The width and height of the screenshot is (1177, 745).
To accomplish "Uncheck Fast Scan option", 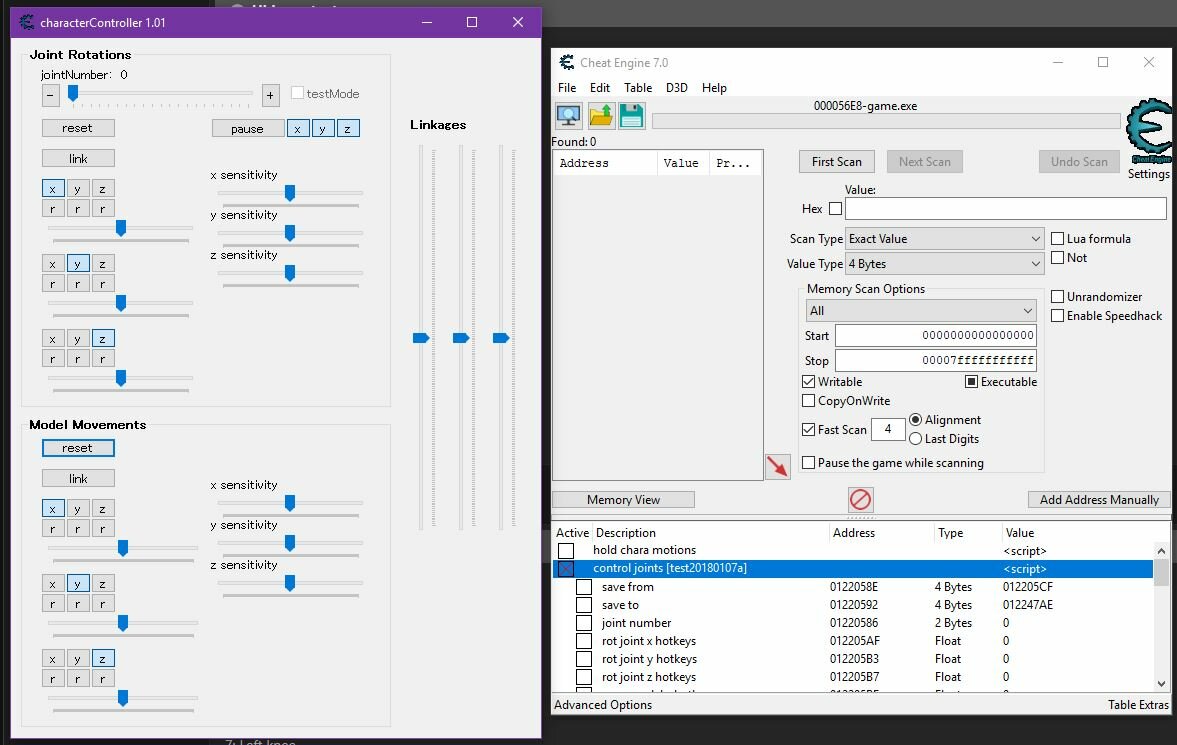I will pyautogui.click(x=808, y=430).
